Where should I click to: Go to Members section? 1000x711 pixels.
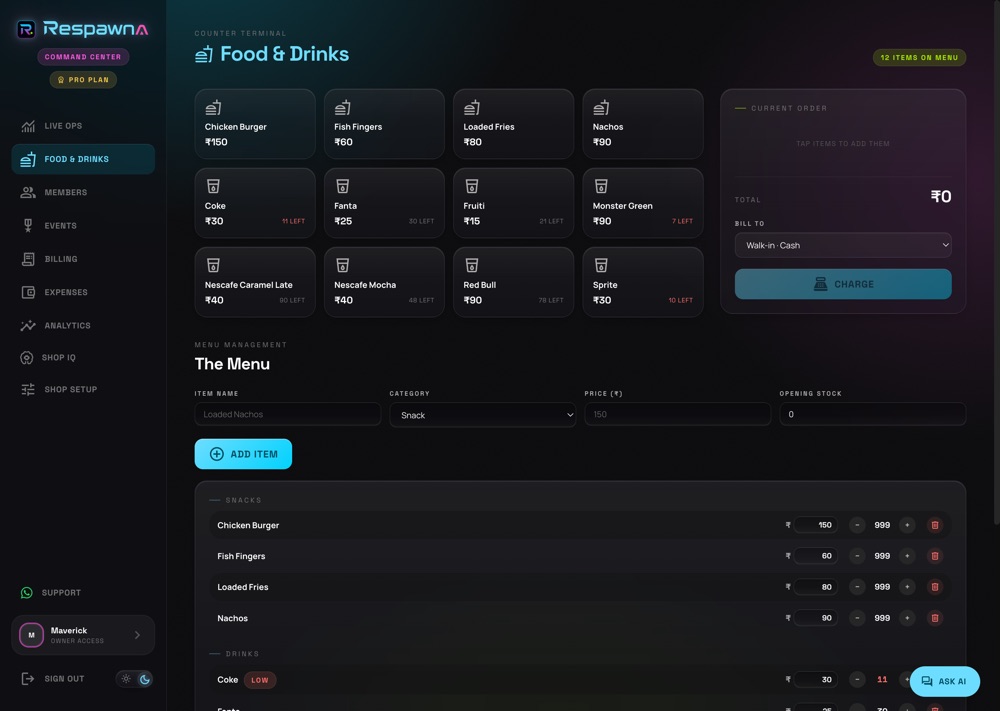click(x=83, y=192)
